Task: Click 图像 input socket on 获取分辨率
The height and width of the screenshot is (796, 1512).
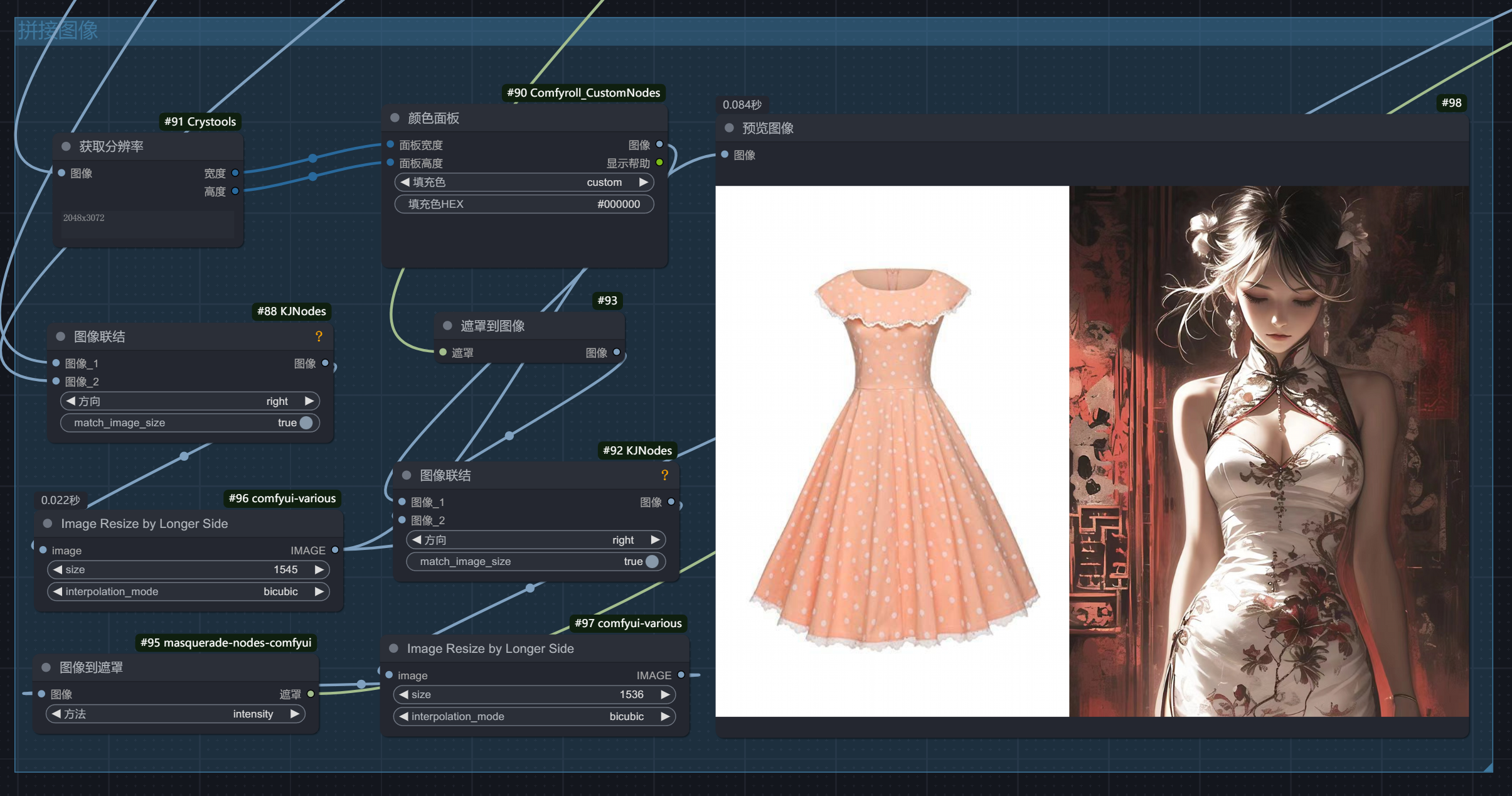Action: [x=61, y=173]
